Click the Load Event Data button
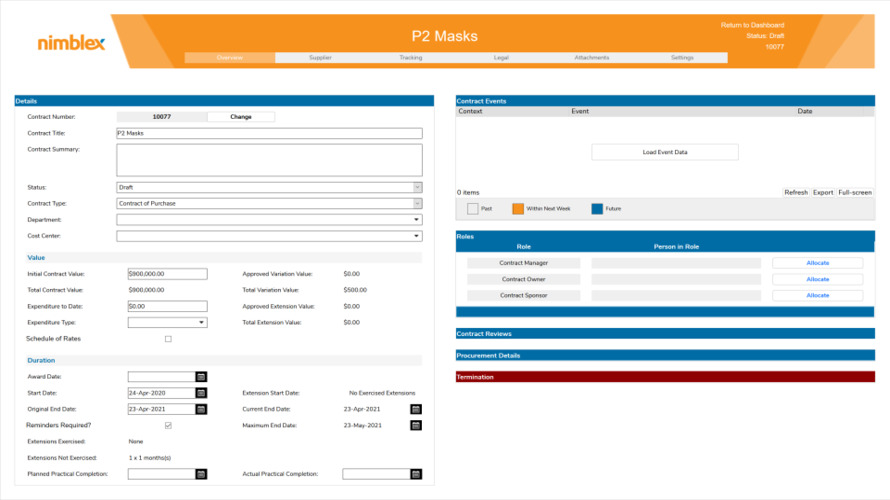 coord(665,152)
